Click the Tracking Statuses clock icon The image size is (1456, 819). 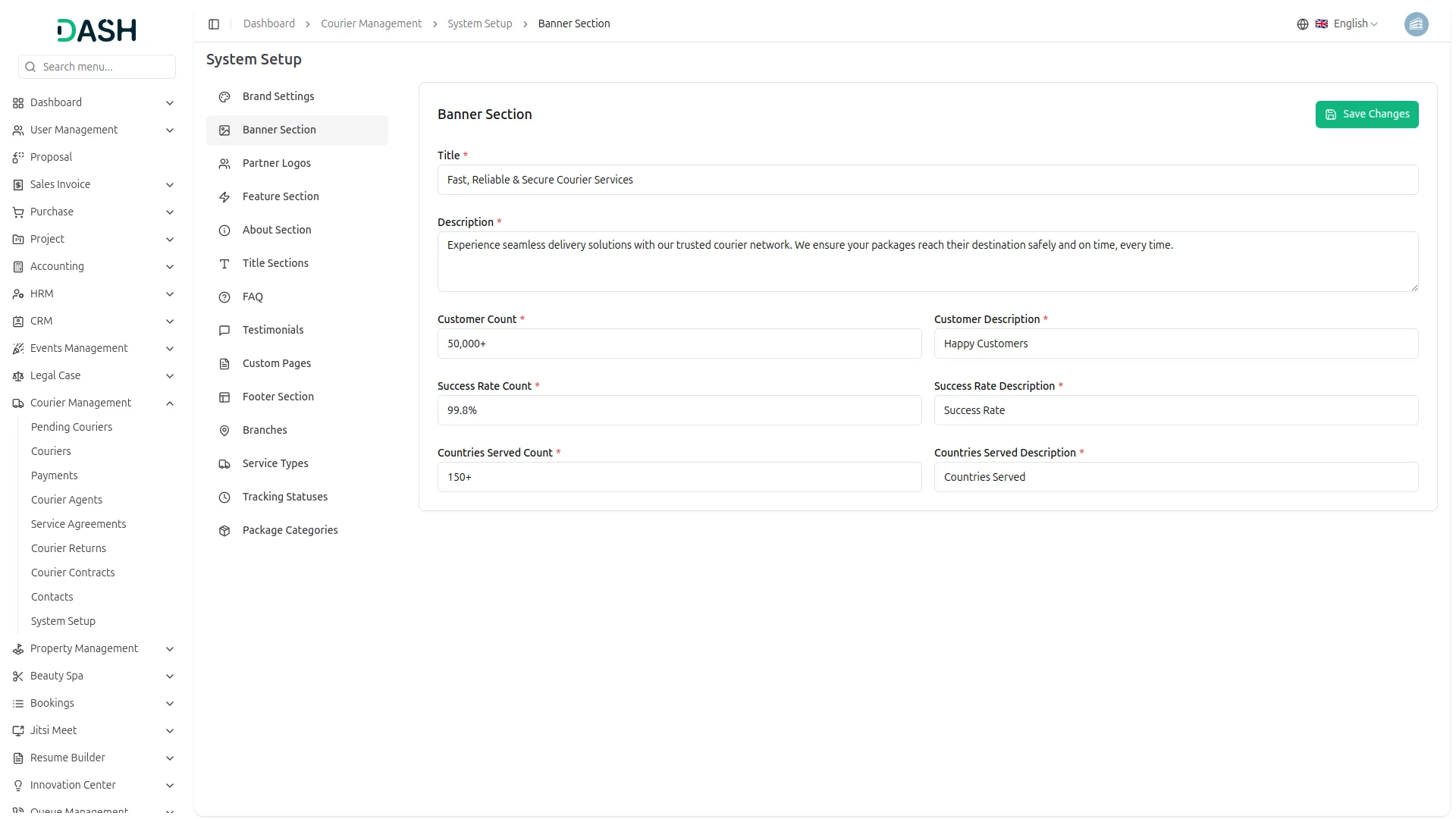coord(224,497)
